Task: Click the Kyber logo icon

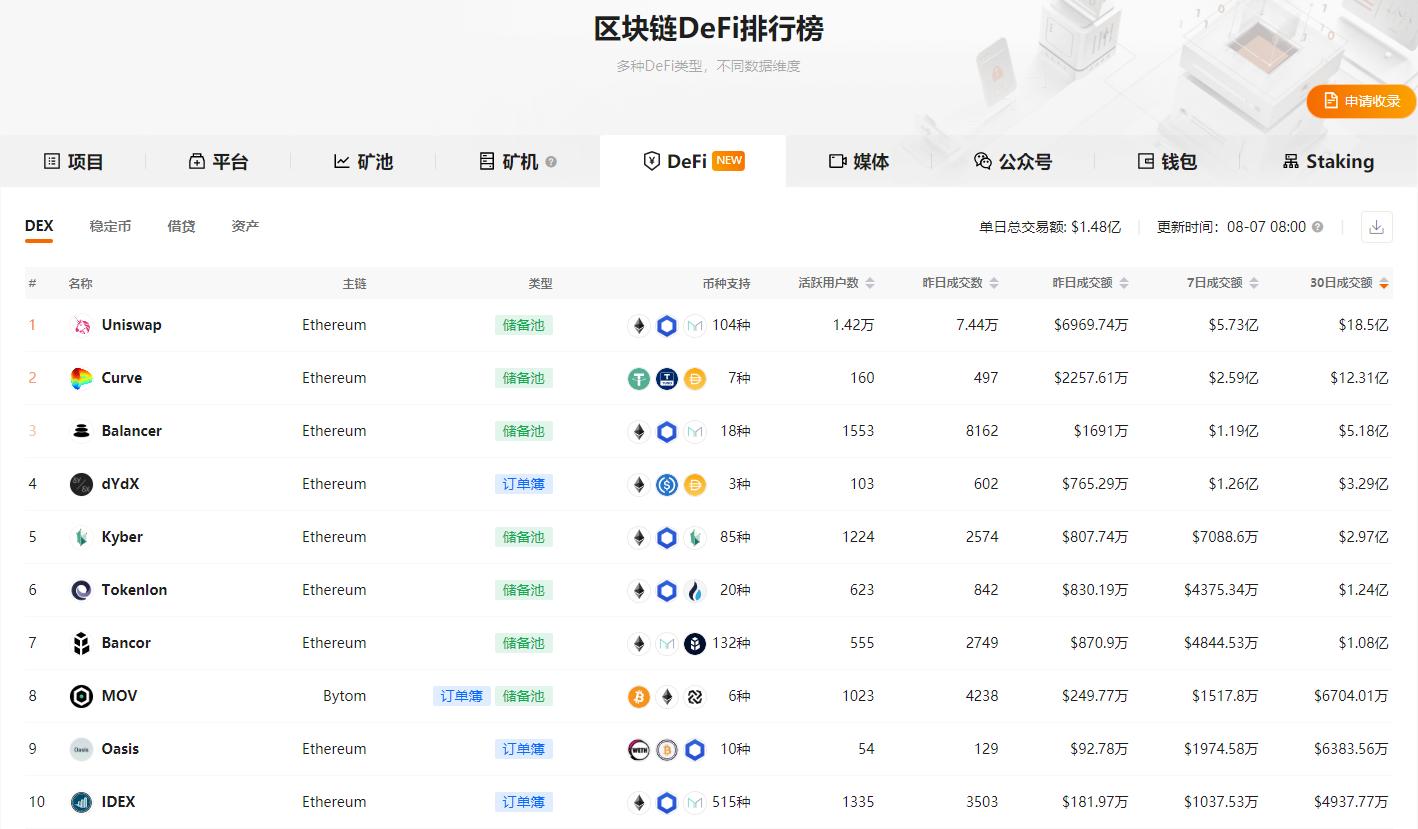Action: pyautogui.click(x=80, y=536)
